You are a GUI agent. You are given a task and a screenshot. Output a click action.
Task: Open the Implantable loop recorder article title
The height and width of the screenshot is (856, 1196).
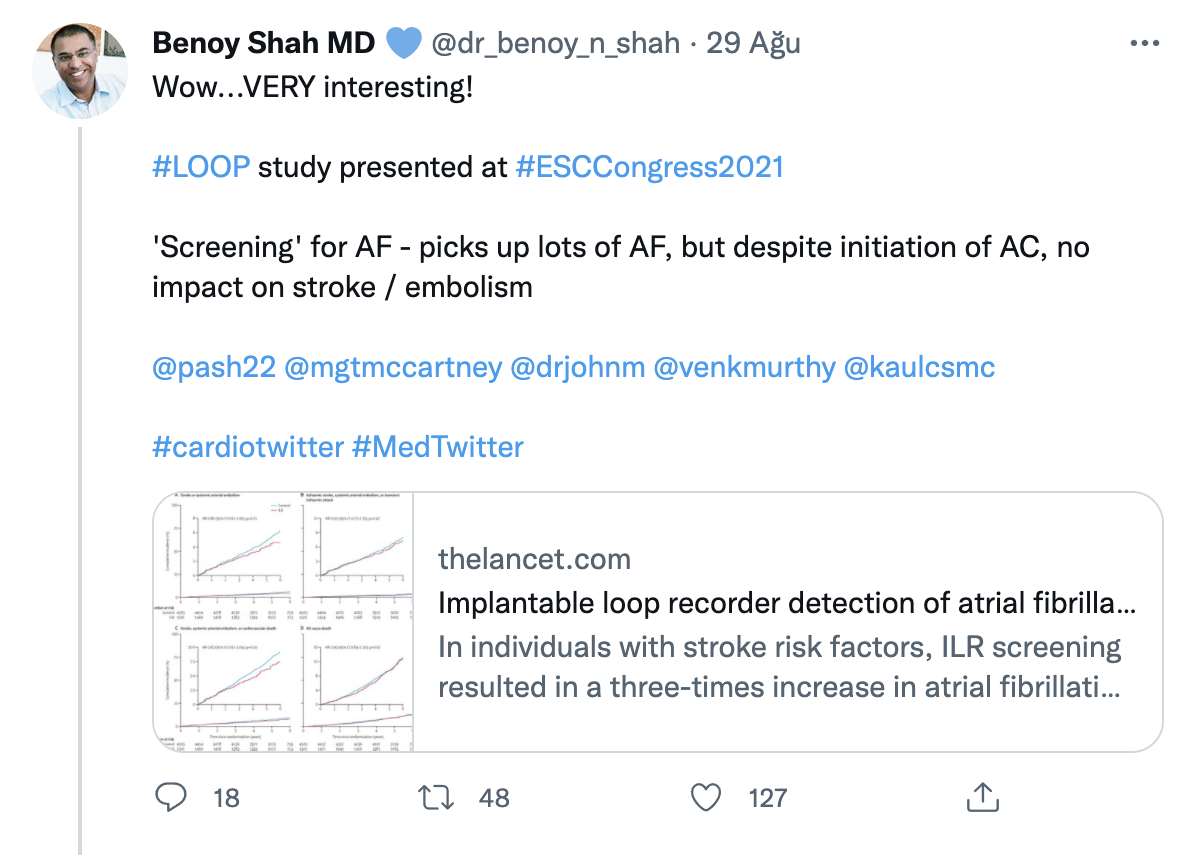tap(787, 603)
